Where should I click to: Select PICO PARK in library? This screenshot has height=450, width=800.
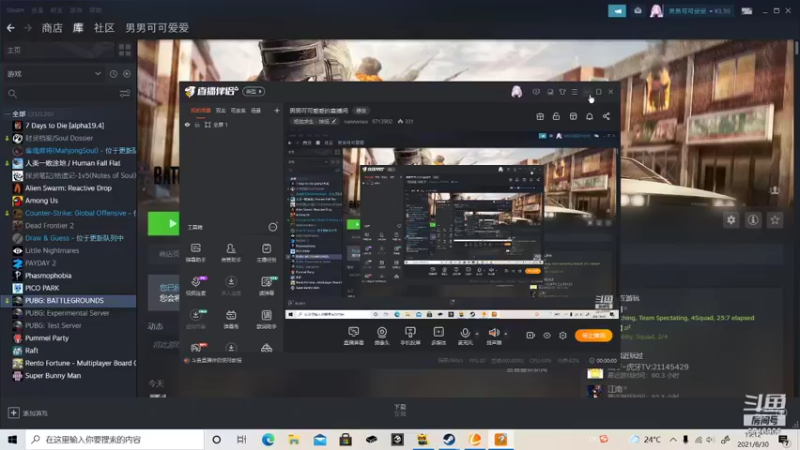pos(42,288)
